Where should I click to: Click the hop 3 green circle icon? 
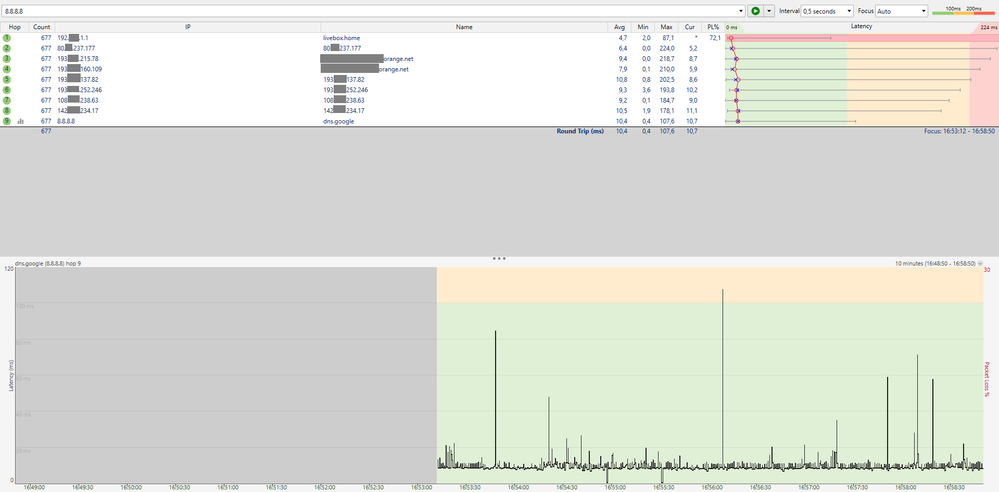click(x=7, y=59)
